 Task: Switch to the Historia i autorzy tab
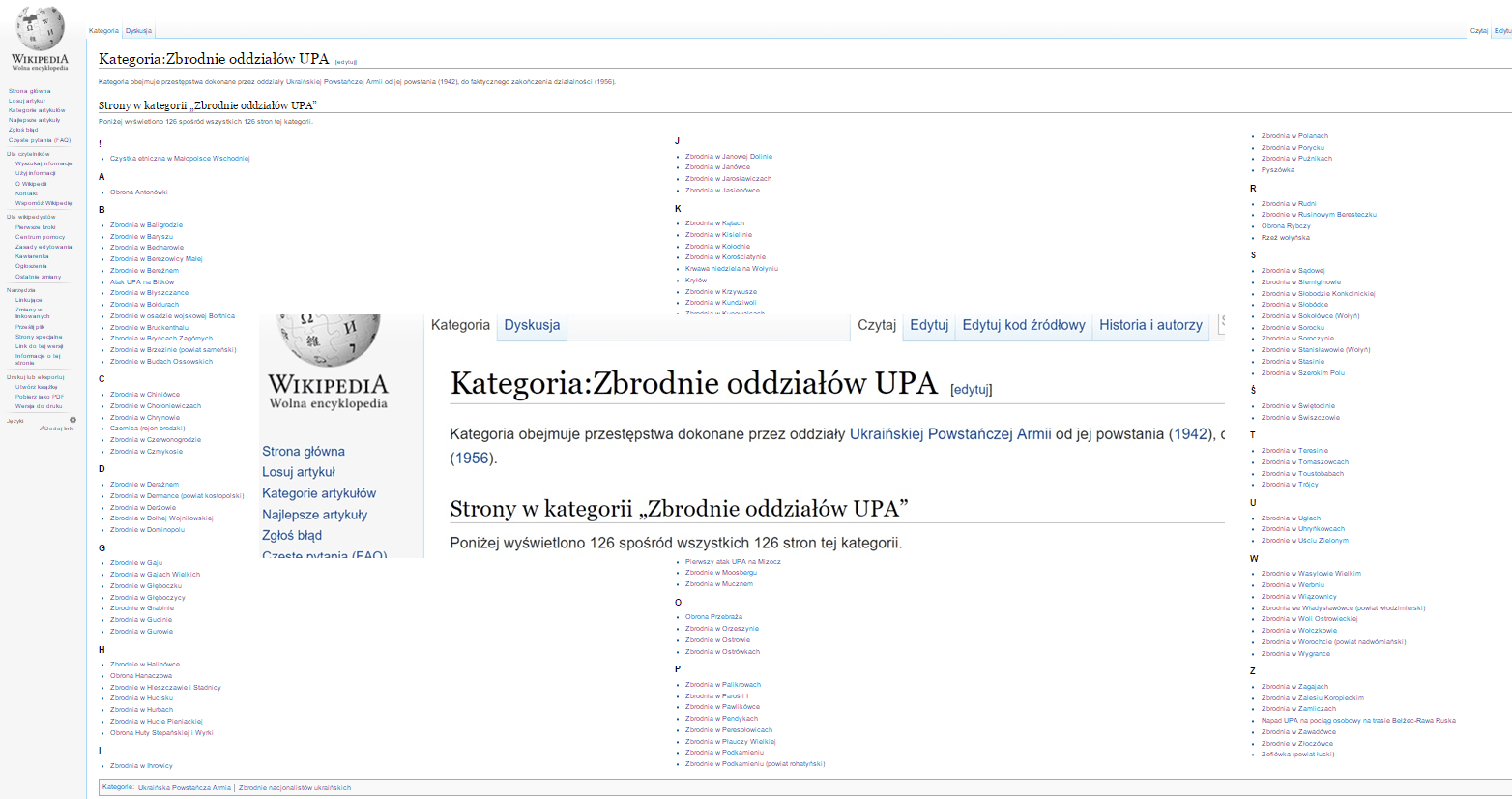(x=1150, y=325)
